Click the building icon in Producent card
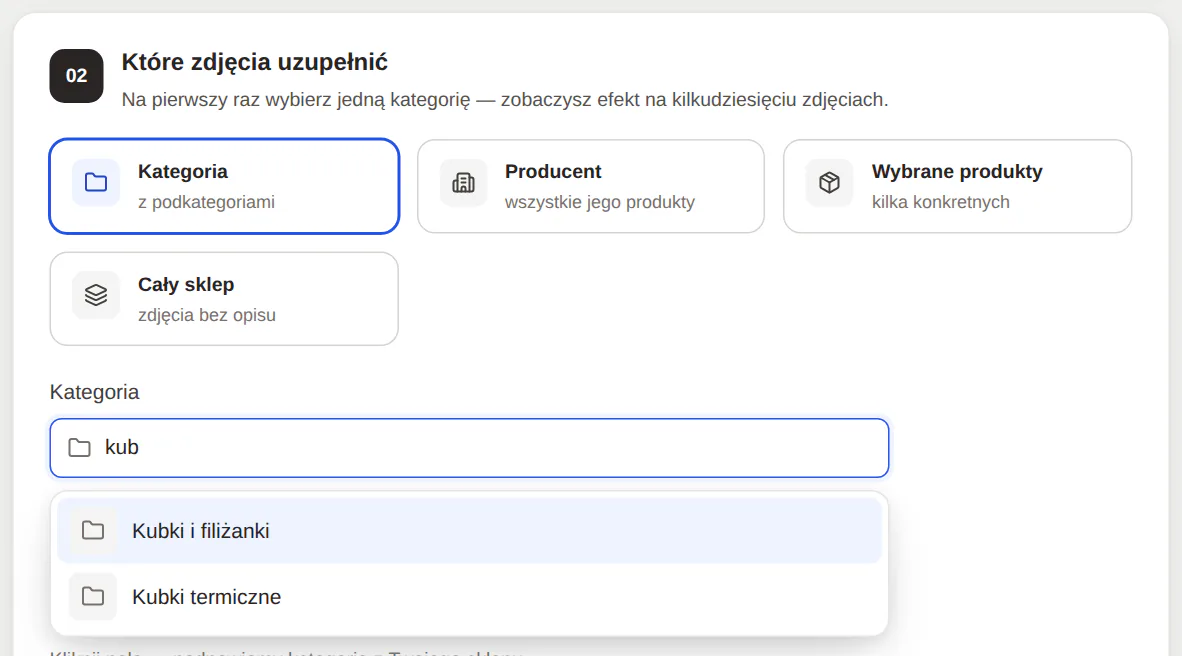This screenshot has height=656, width=1182. pos(463,182)
